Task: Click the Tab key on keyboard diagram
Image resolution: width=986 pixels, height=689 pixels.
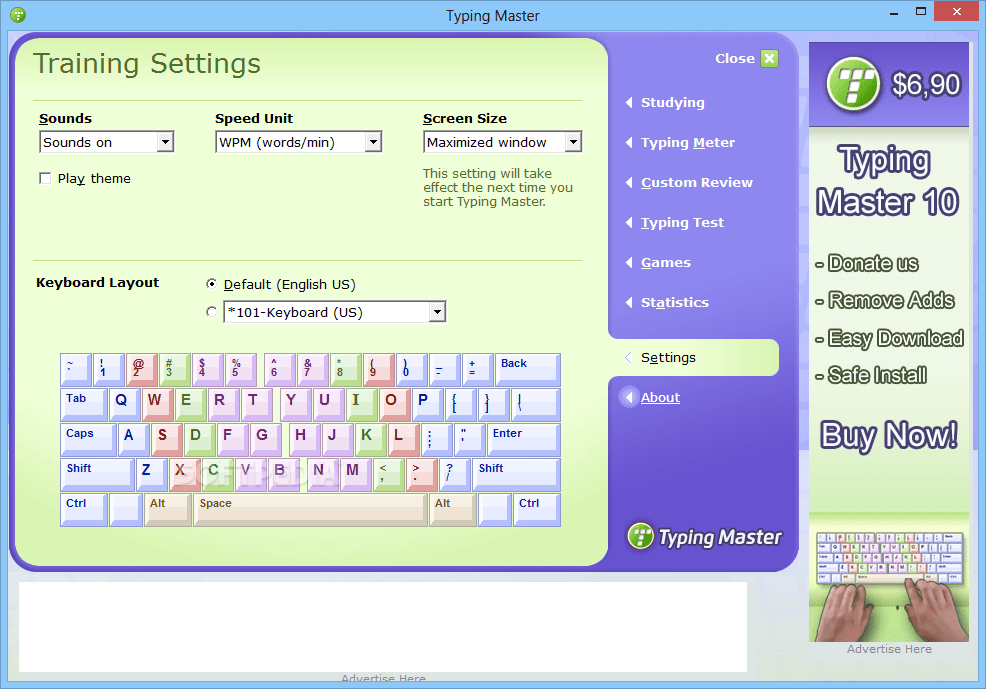Action: point(84,404)
